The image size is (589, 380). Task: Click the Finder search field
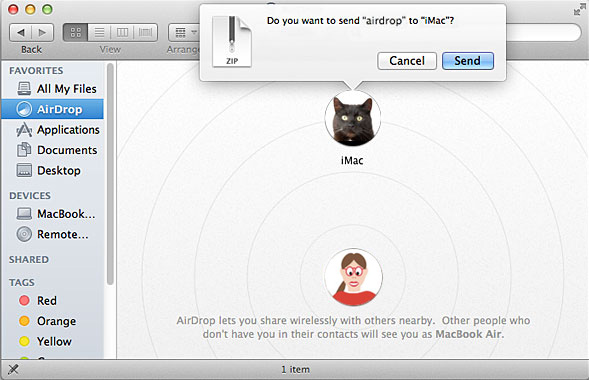point(543,33)
